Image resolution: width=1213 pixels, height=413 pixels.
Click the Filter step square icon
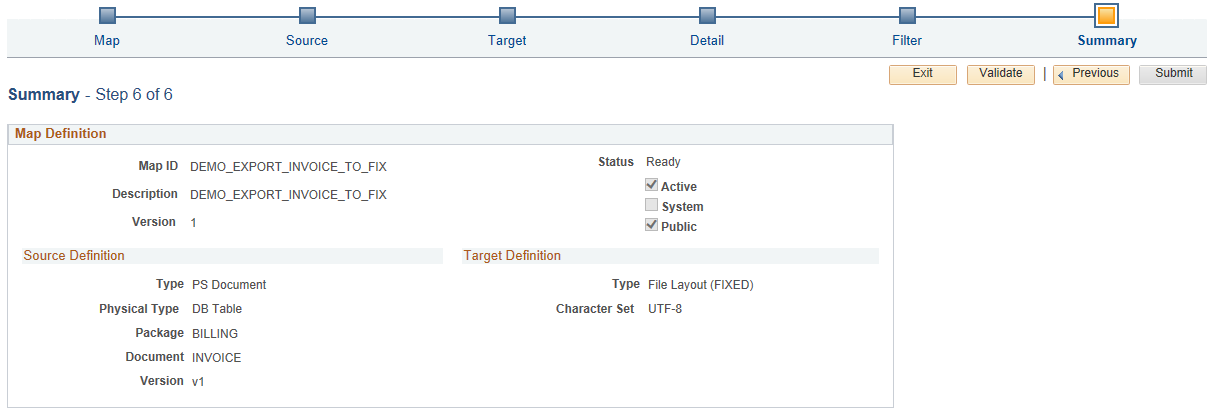[907, 15]
